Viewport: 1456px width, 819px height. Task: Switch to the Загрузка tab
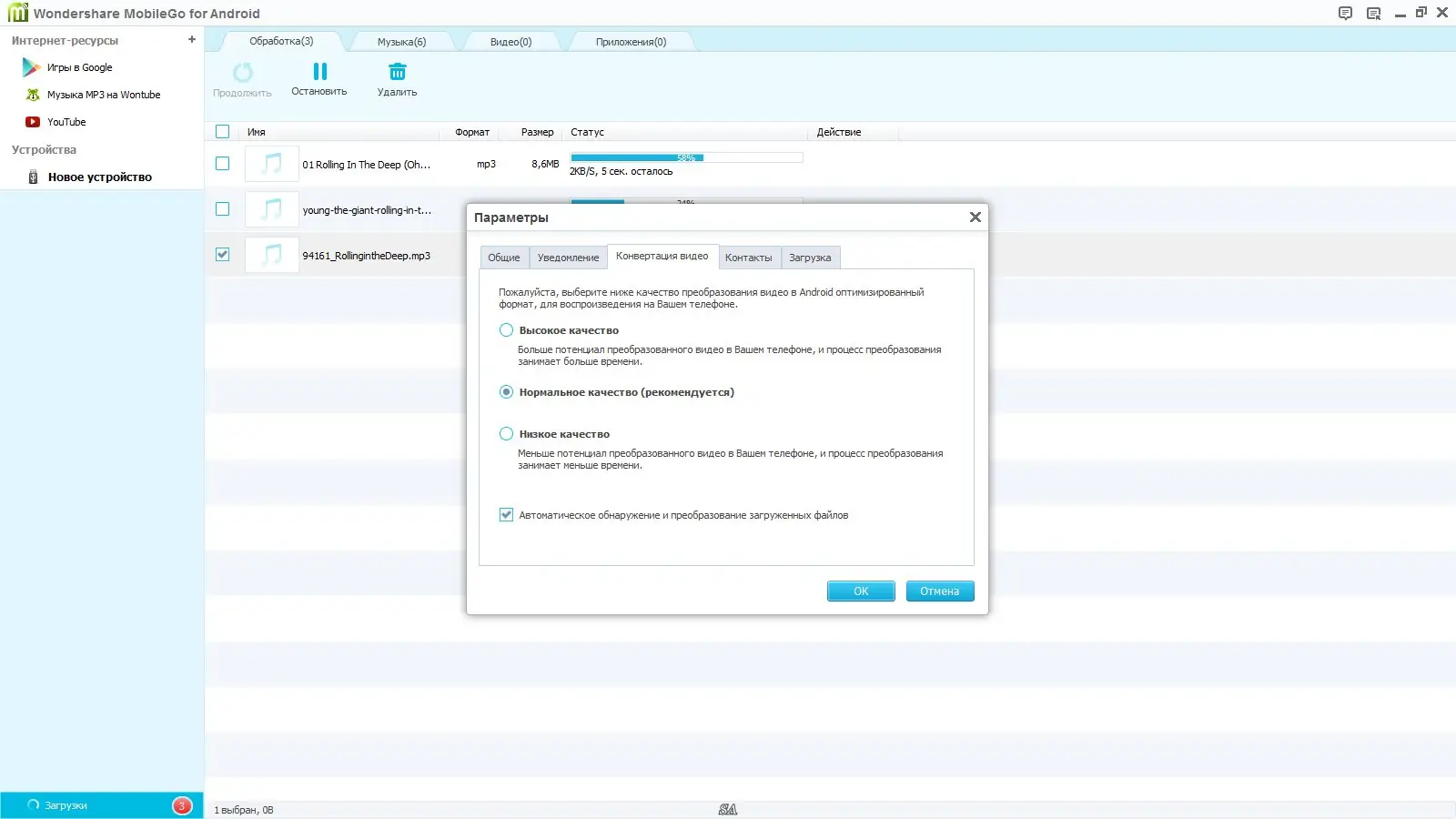point(810,258)
